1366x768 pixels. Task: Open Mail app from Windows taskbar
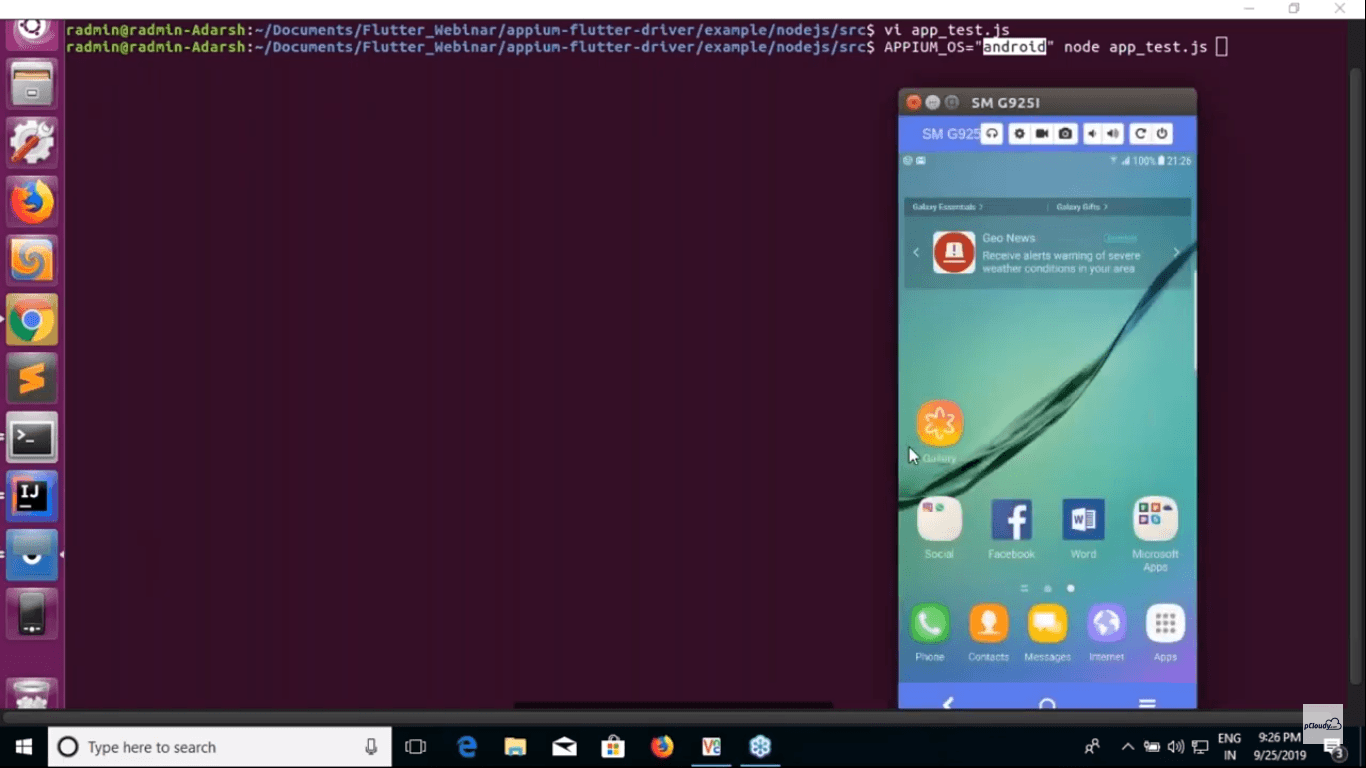click(x=564, y=747)
